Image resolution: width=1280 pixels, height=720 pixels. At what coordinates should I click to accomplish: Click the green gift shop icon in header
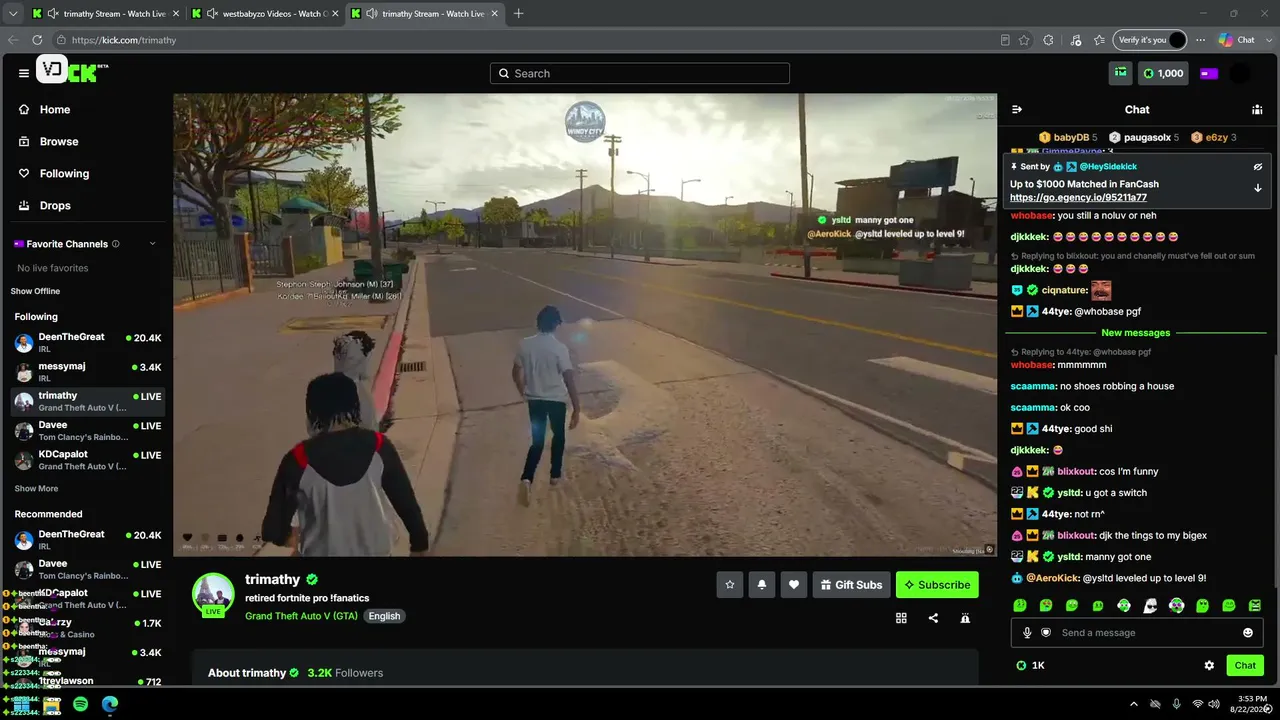[1121, 73]
